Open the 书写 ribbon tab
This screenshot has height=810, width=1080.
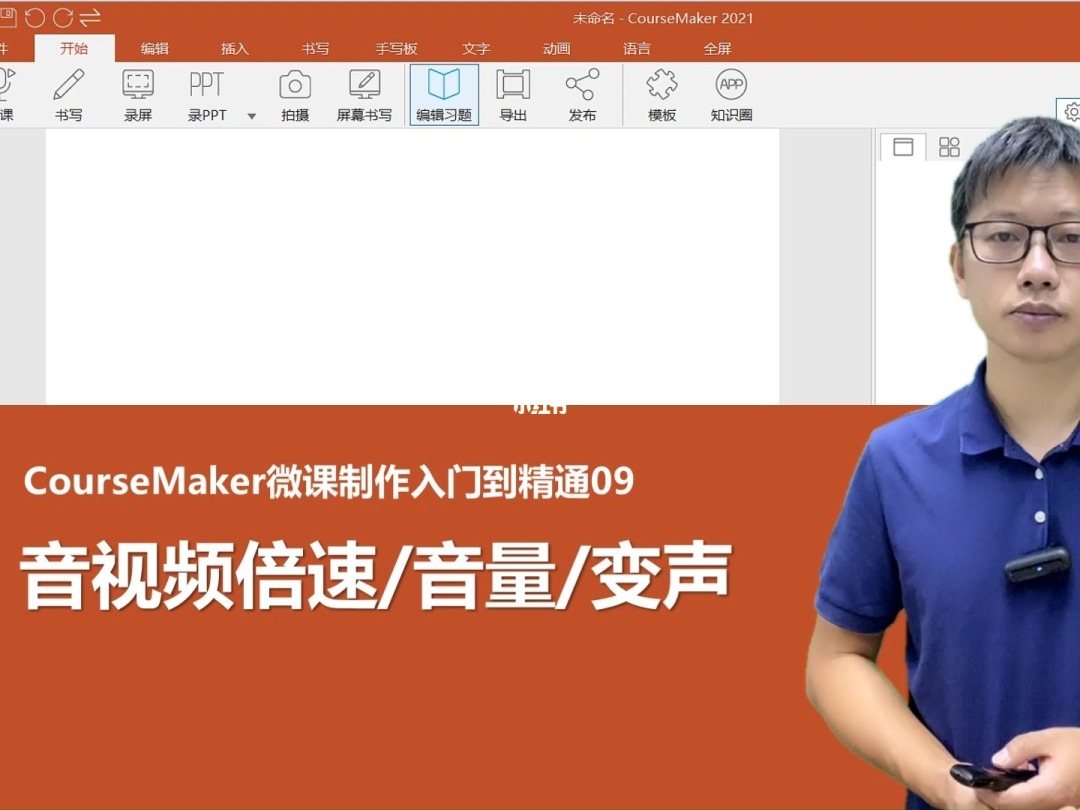[x=315, y=48]
